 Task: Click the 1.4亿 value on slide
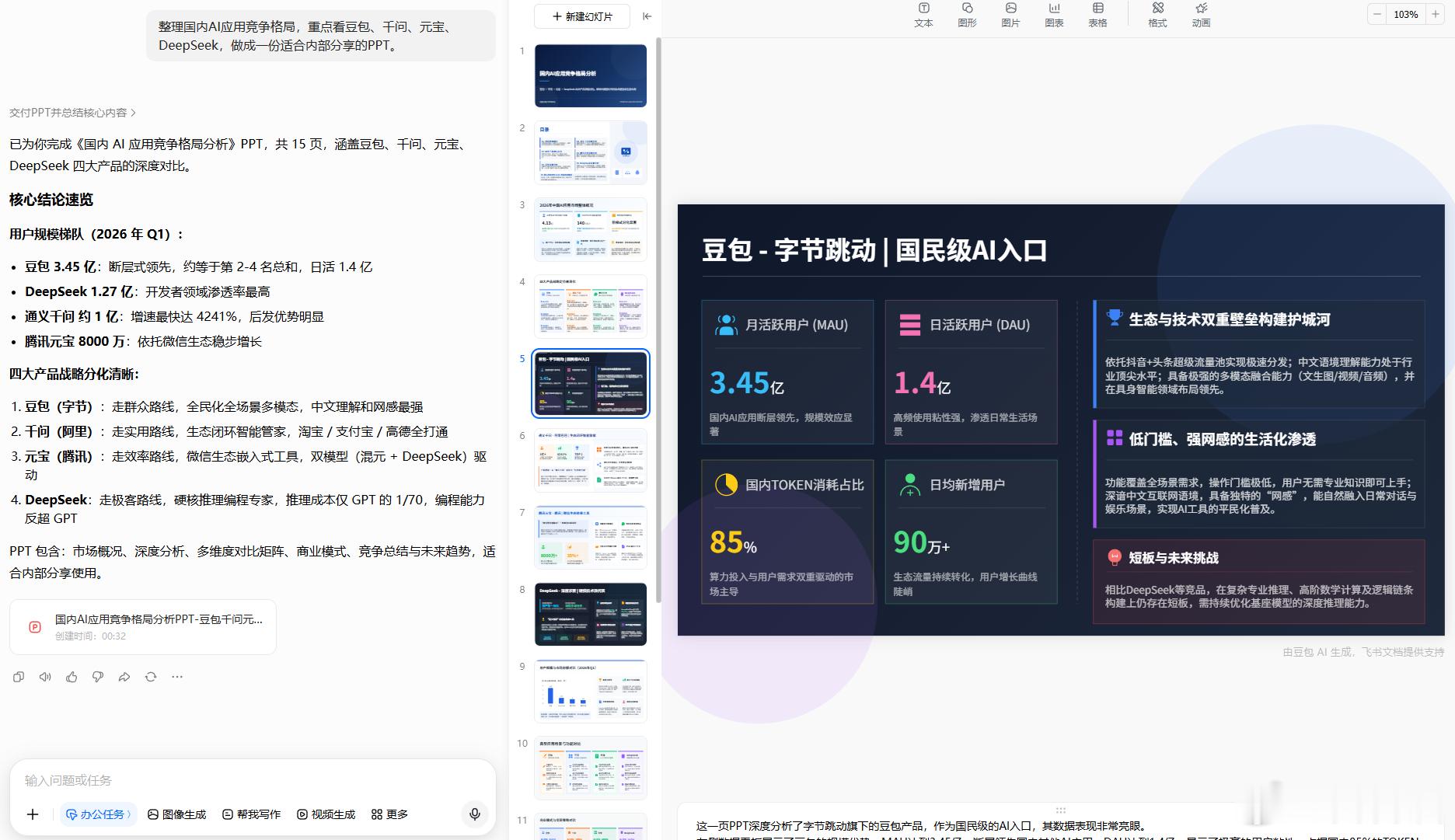tap(922, 382)
